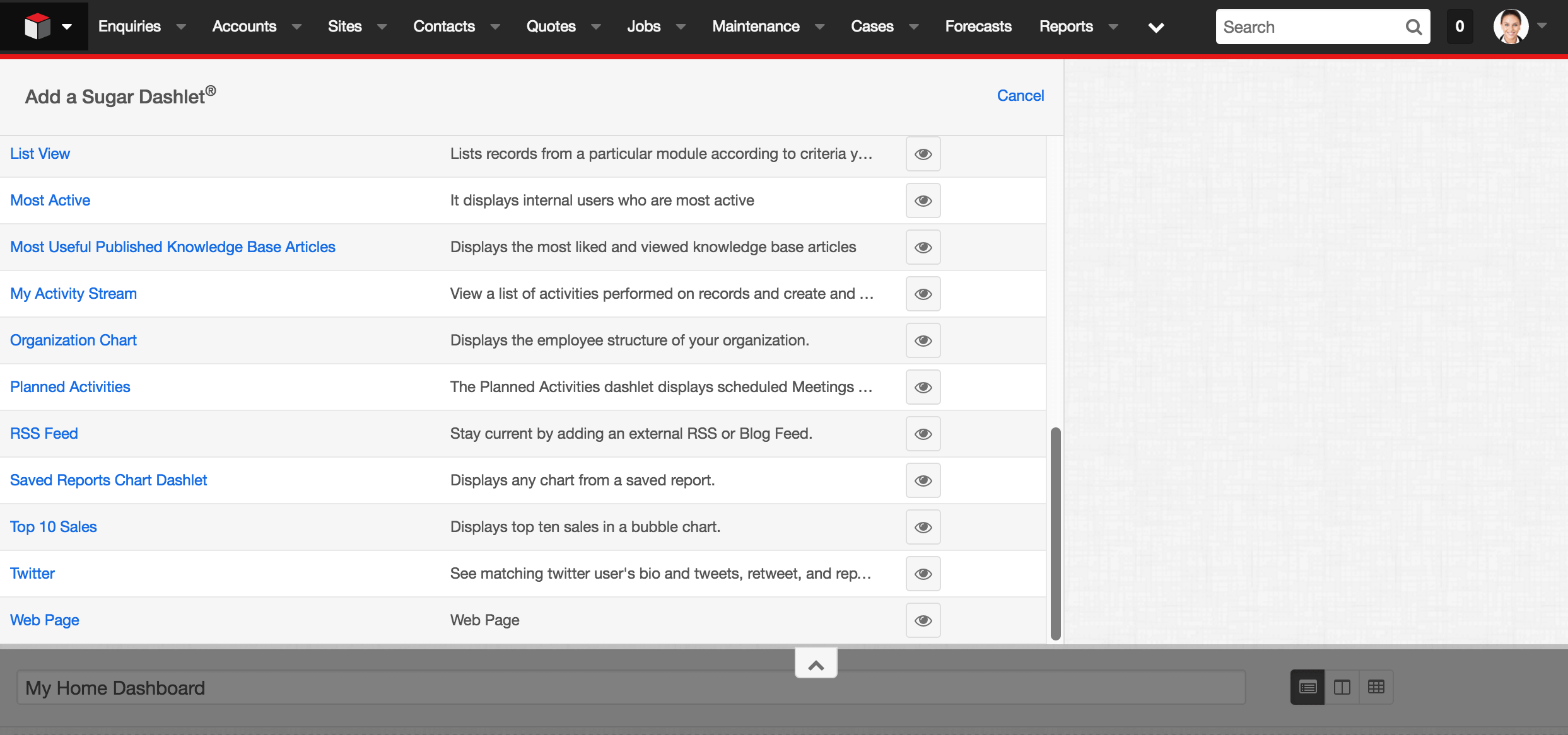Open the user menu dropdown arrow
Image resolution: width=1568 pixels, height=735 pixels.
click(x=1542, y=26)
